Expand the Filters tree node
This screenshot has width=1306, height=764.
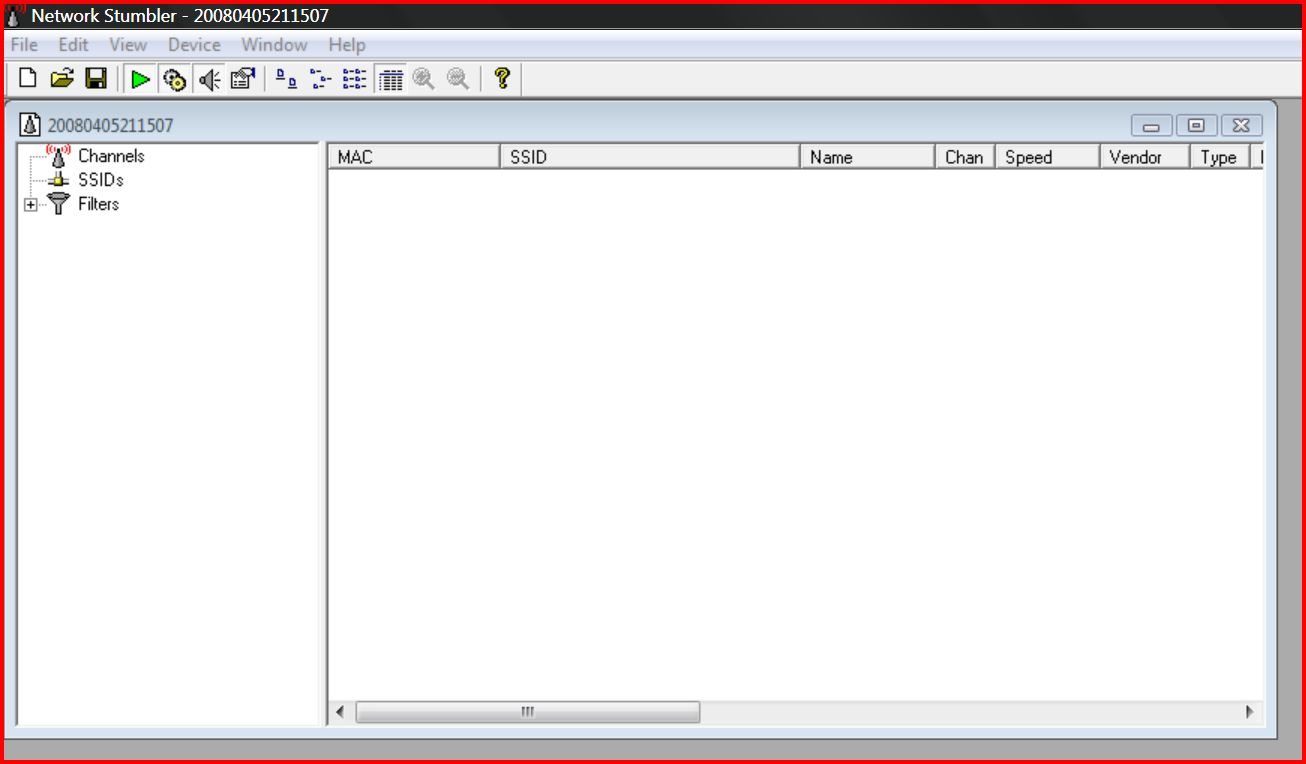[31, 205]
